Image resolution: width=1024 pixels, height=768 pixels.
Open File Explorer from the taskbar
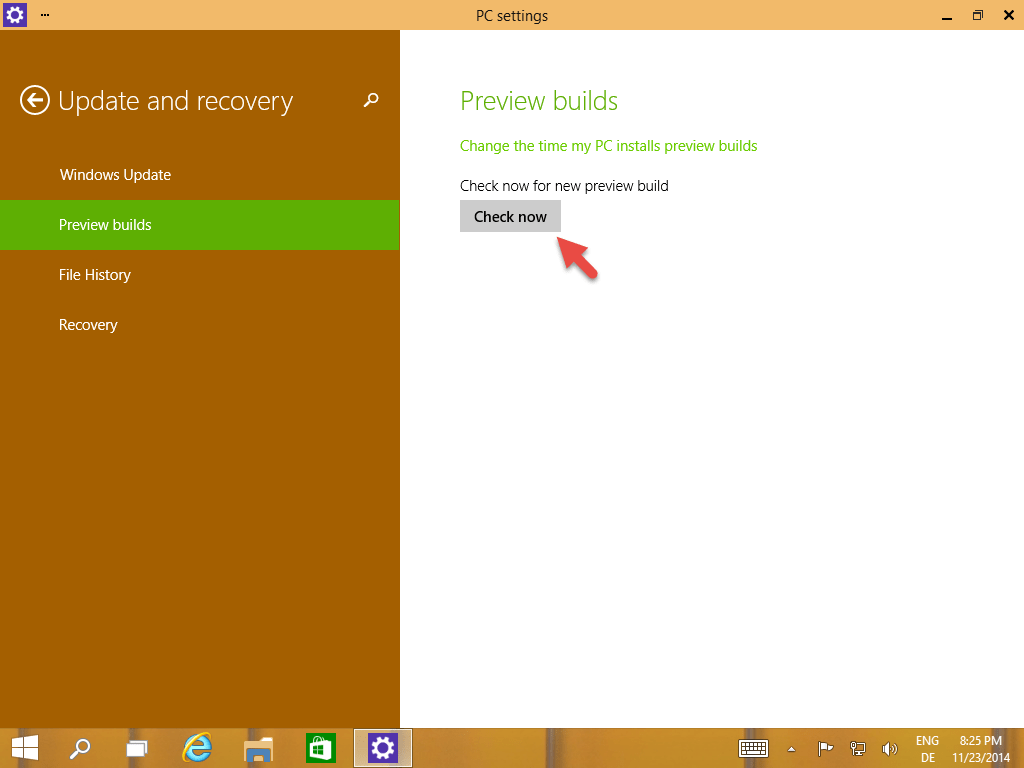tap(259, 748)
